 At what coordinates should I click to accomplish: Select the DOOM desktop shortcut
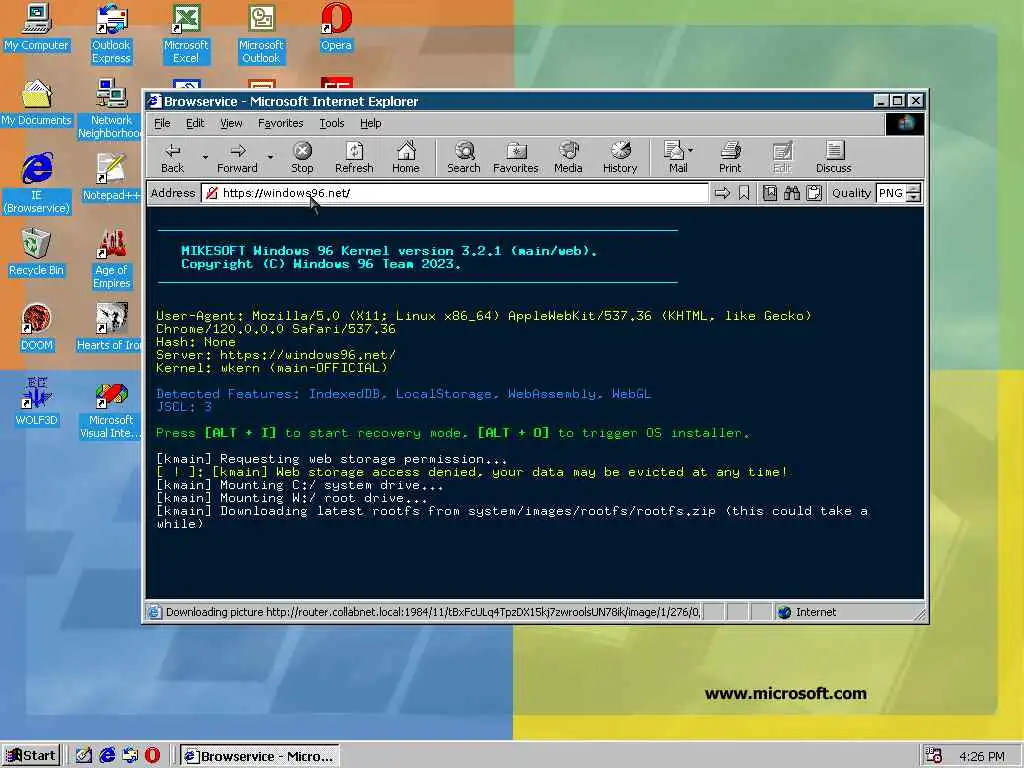click(x=37, y=327)
